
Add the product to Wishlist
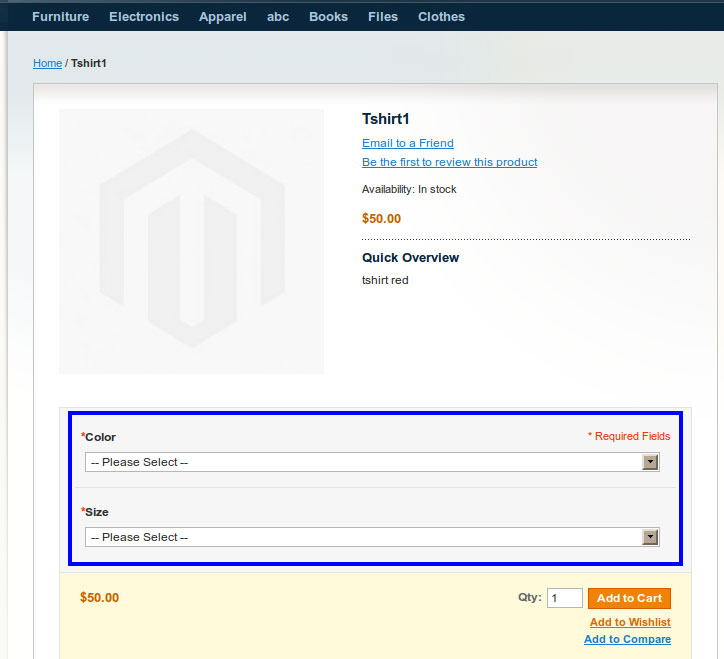pyautogui.click(x=630, y=622)
